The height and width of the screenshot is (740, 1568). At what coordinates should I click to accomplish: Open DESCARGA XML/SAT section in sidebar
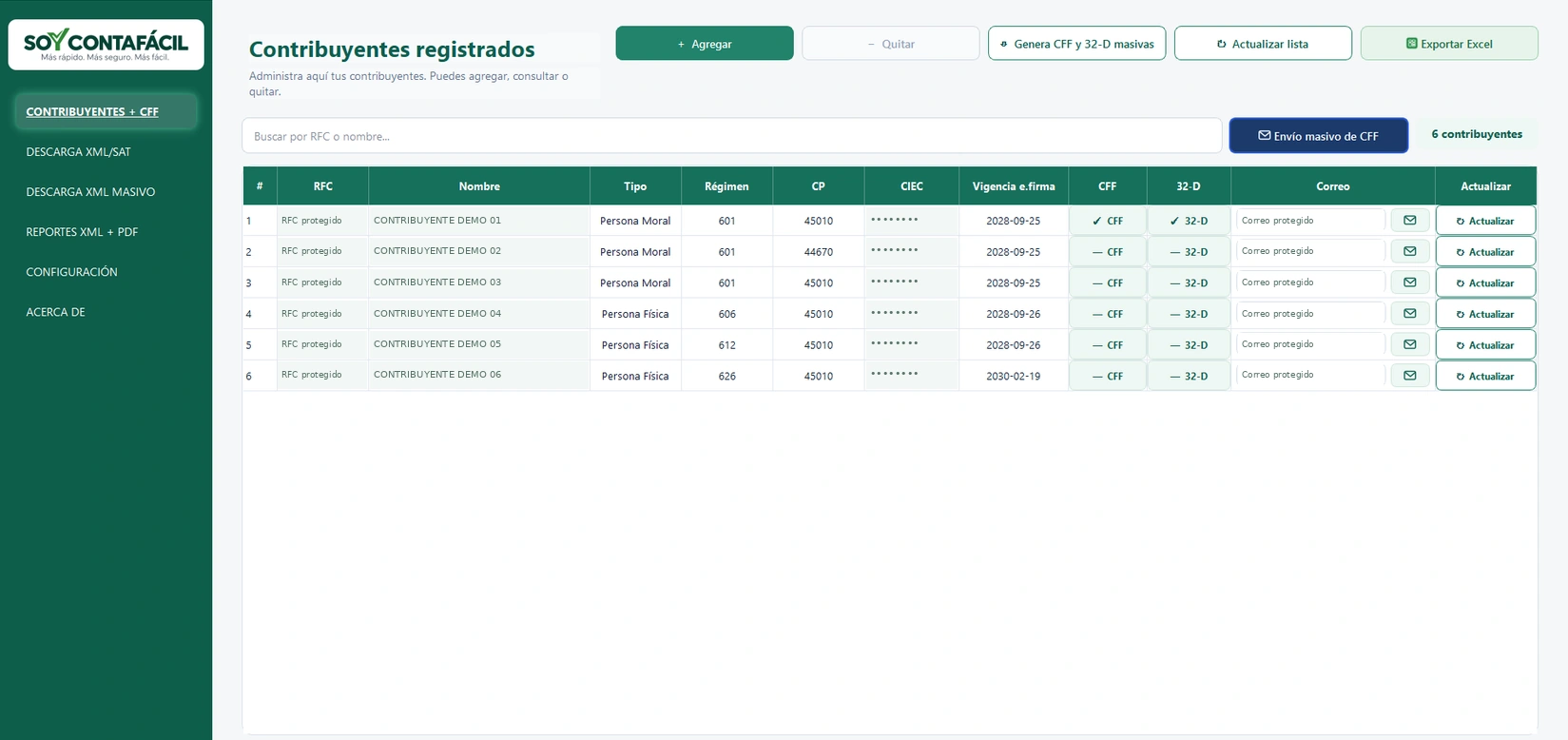[79, 152]
